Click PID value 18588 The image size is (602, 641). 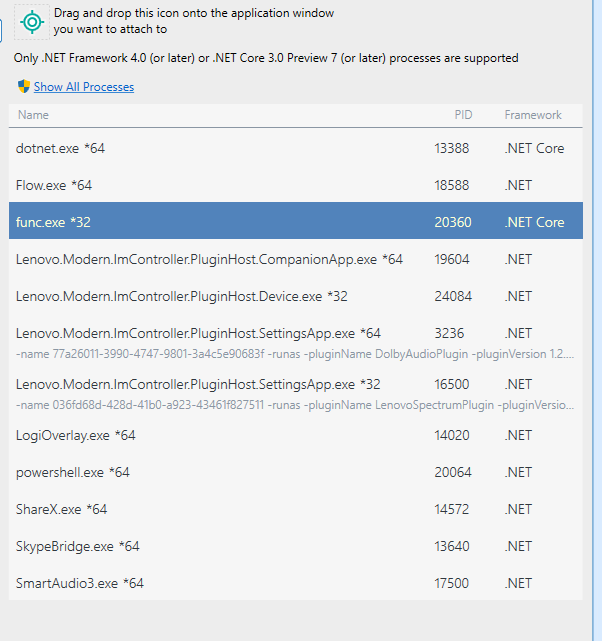click(452, 185)
